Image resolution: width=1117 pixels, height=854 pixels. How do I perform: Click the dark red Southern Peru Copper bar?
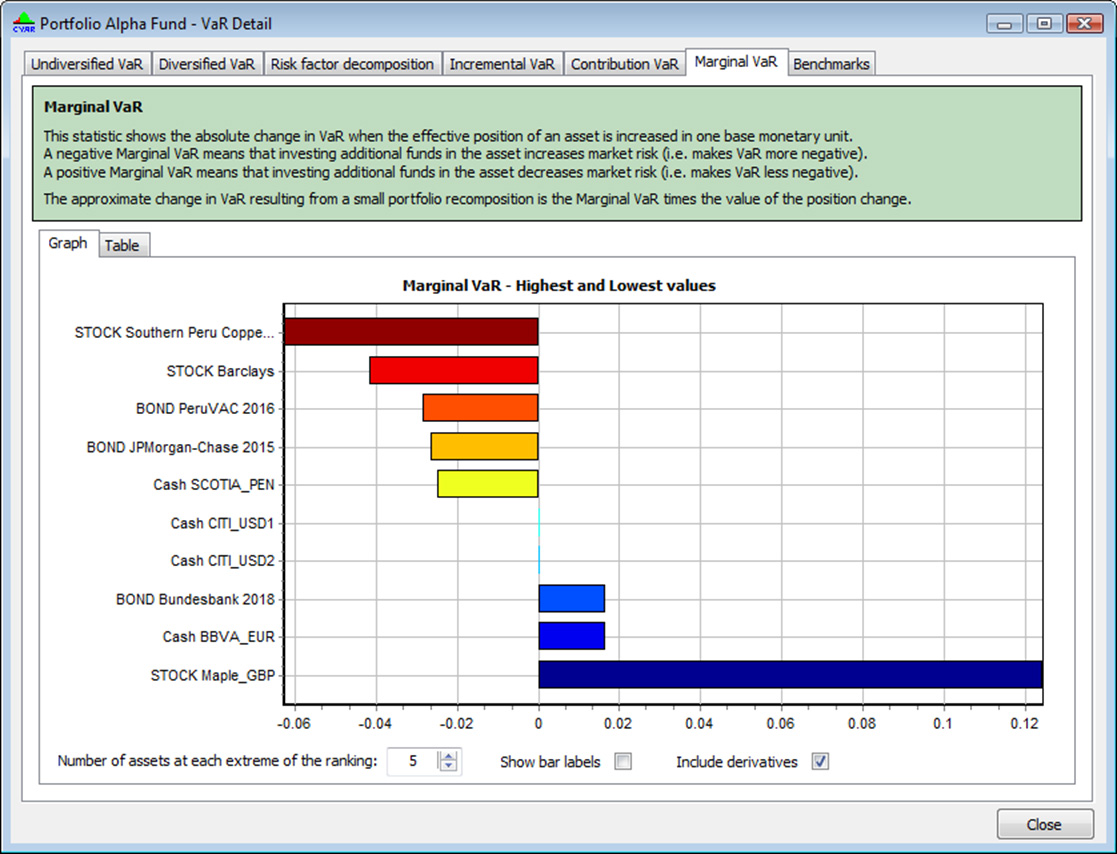click(x=411, y=332)
